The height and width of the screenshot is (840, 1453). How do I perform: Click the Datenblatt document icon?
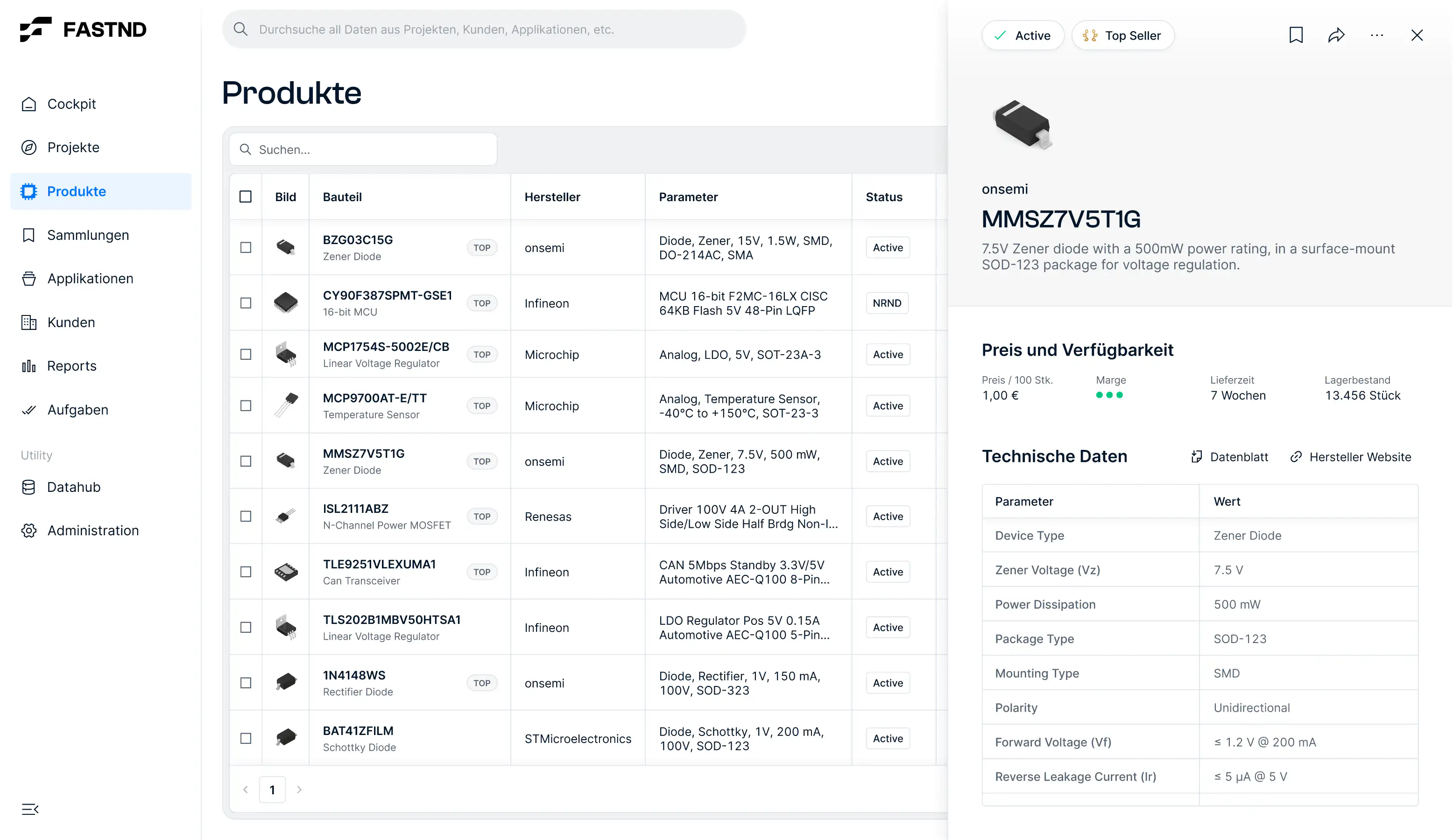(x=1196, y=457)
